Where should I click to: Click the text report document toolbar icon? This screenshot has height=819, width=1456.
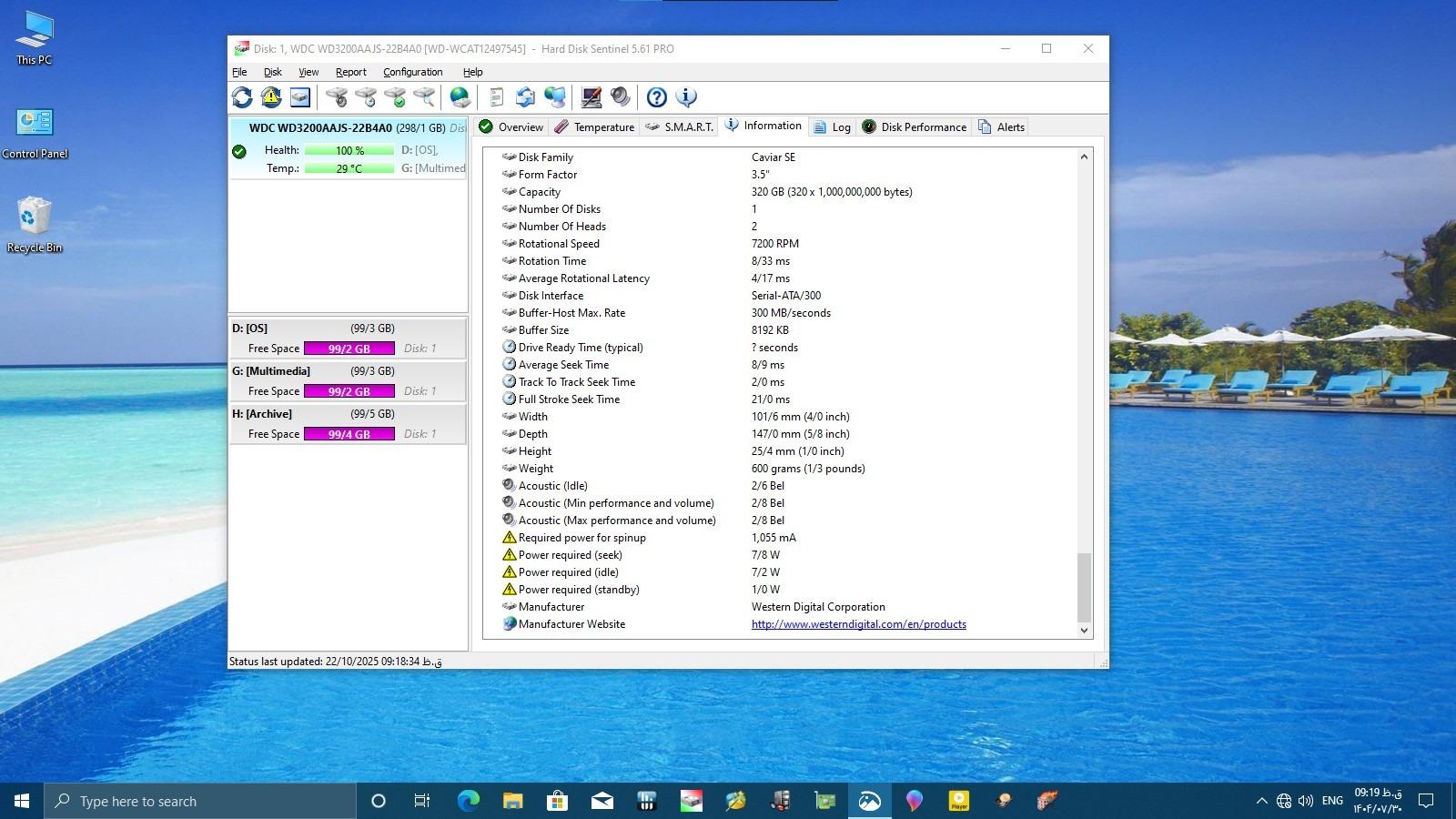[496, 97]
